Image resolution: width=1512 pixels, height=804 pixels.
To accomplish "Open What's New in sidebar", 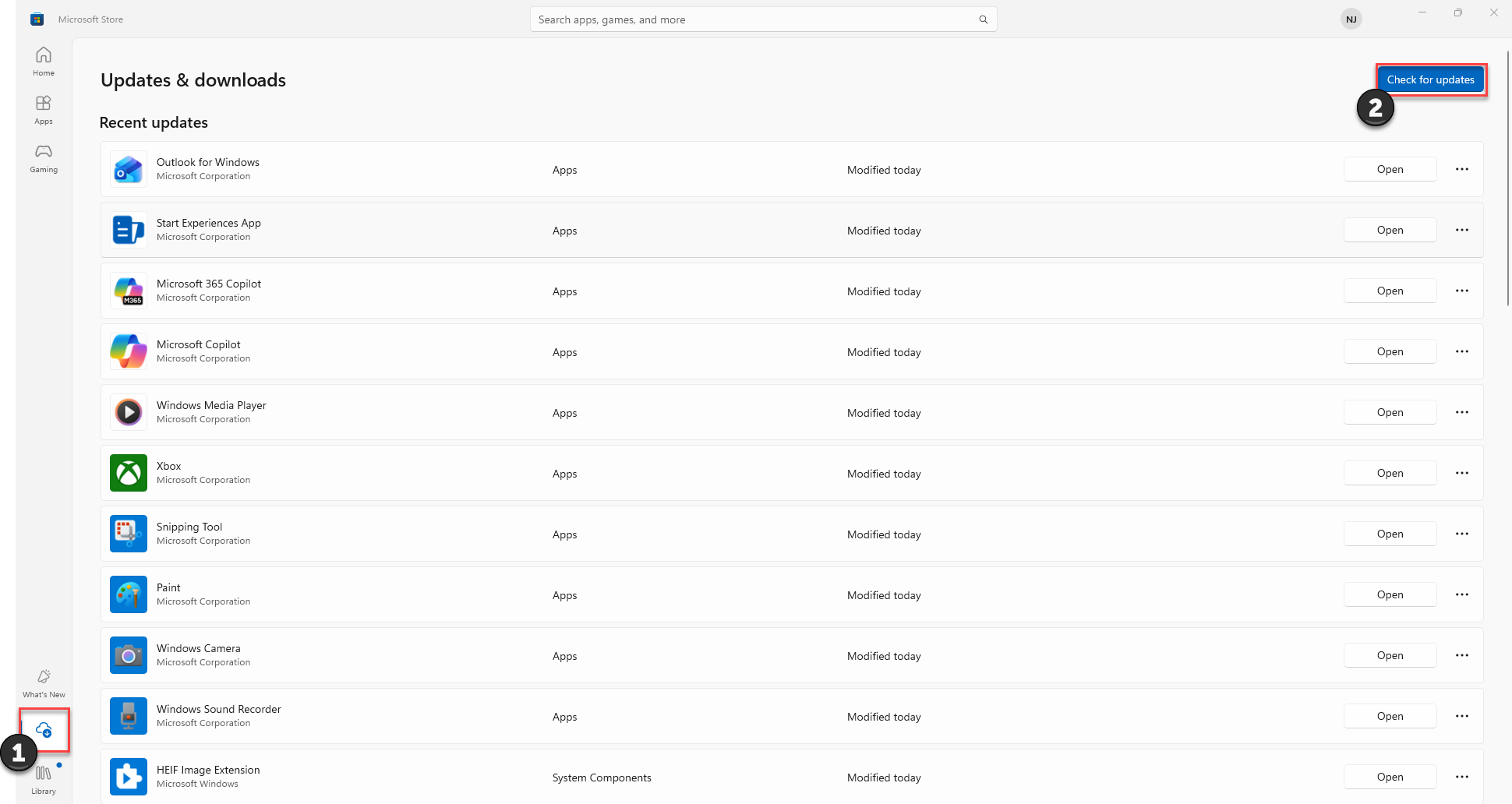I will click(44, 683).
